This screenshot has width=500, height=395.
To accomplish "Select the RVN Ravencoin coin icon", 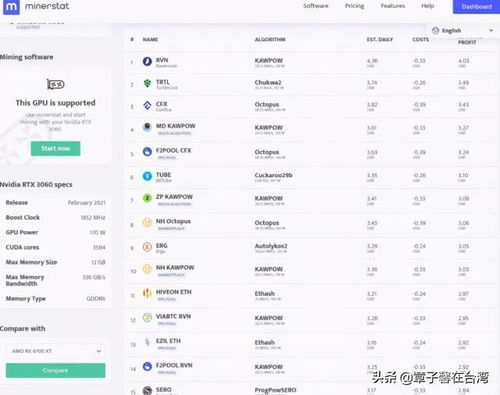I will pyautogui.click(x=147, y=61).
